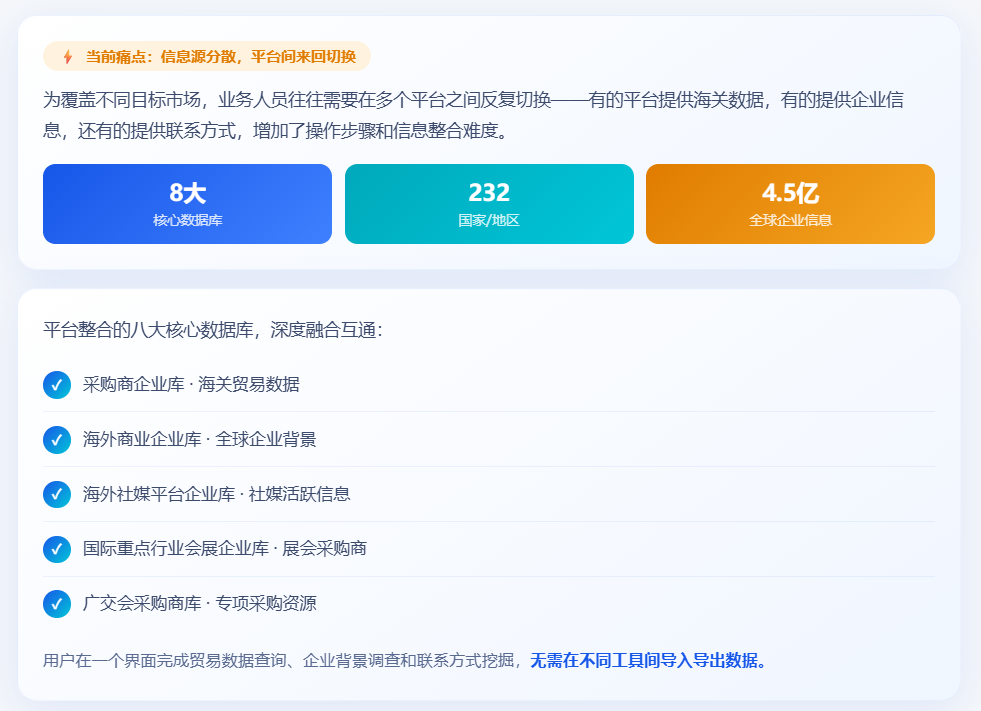
Task: Click the checkmark icon beside 海外商业企业库
Action: tap(57, 440)
